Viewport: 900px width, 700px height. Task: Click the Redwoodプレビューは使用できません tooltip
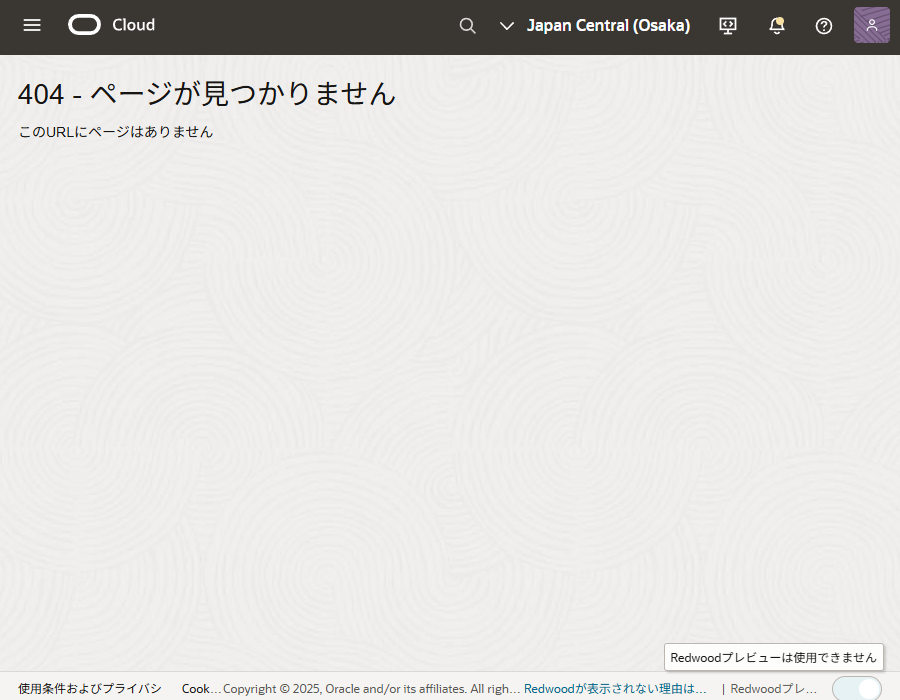(774, 658)
